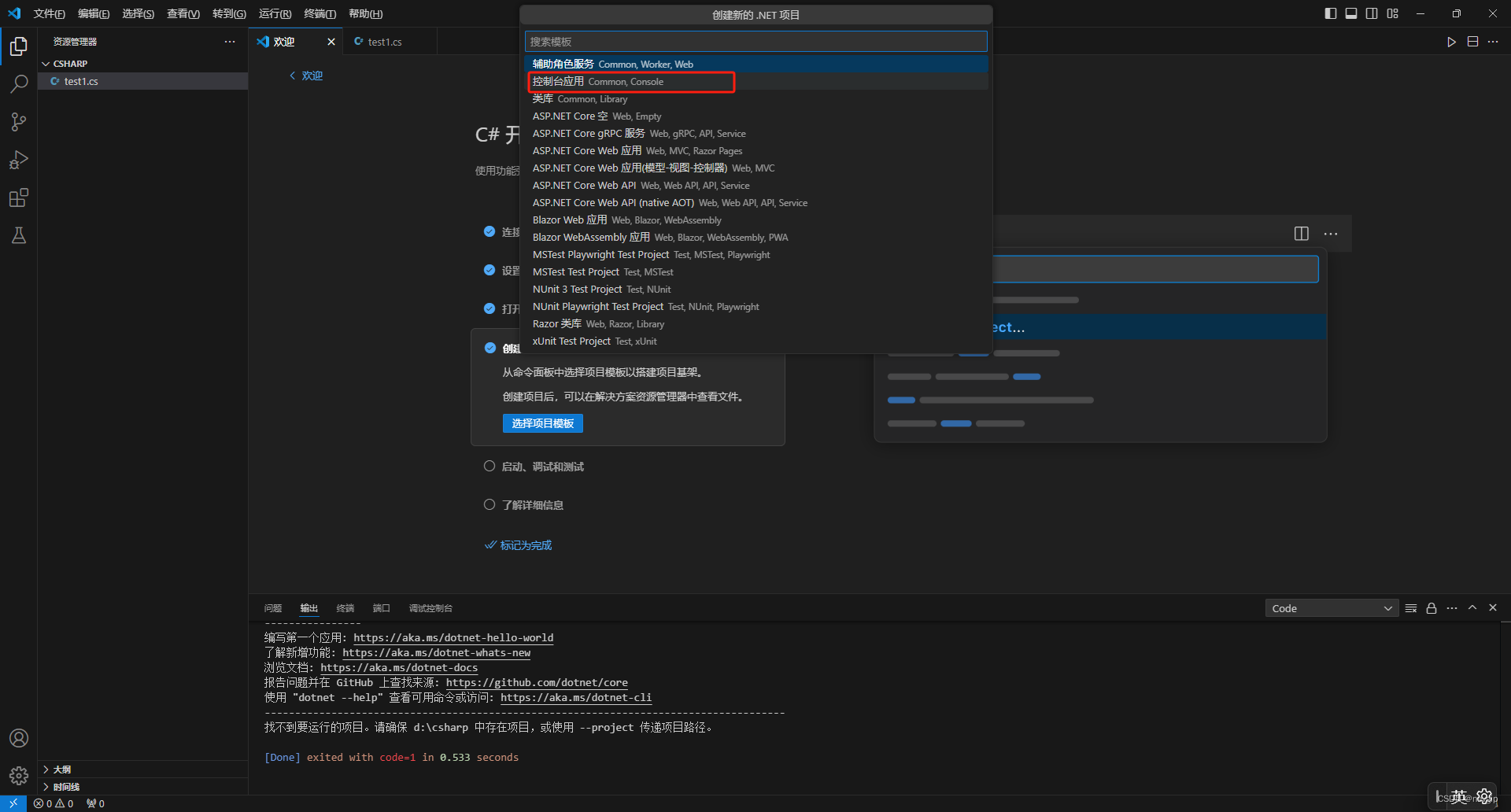The width and height of the screenshot is (1511, 812).
Task: Open the 文件(F) menu
Action: (x=49, y=13)
